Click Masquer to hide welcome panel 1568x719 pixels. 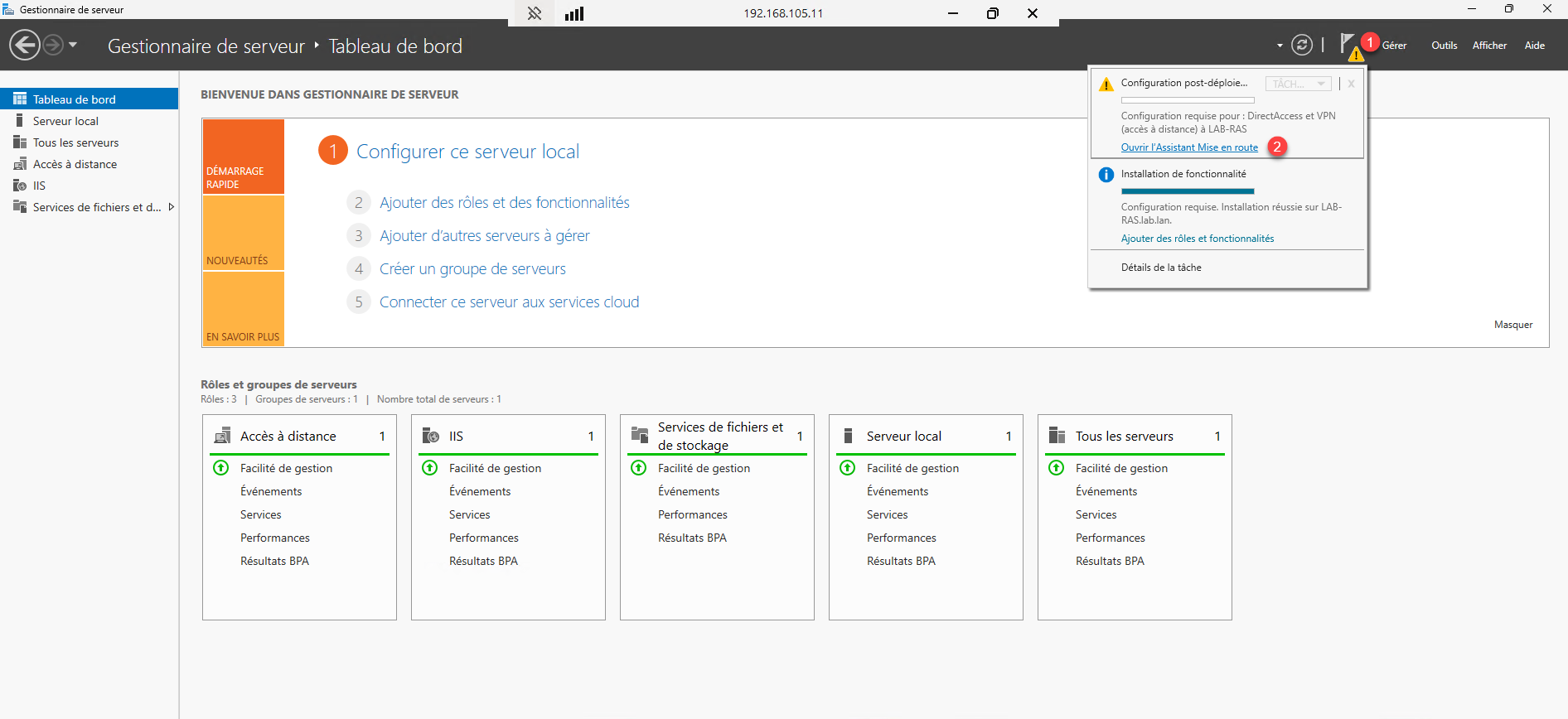[x=1512, y=325]
